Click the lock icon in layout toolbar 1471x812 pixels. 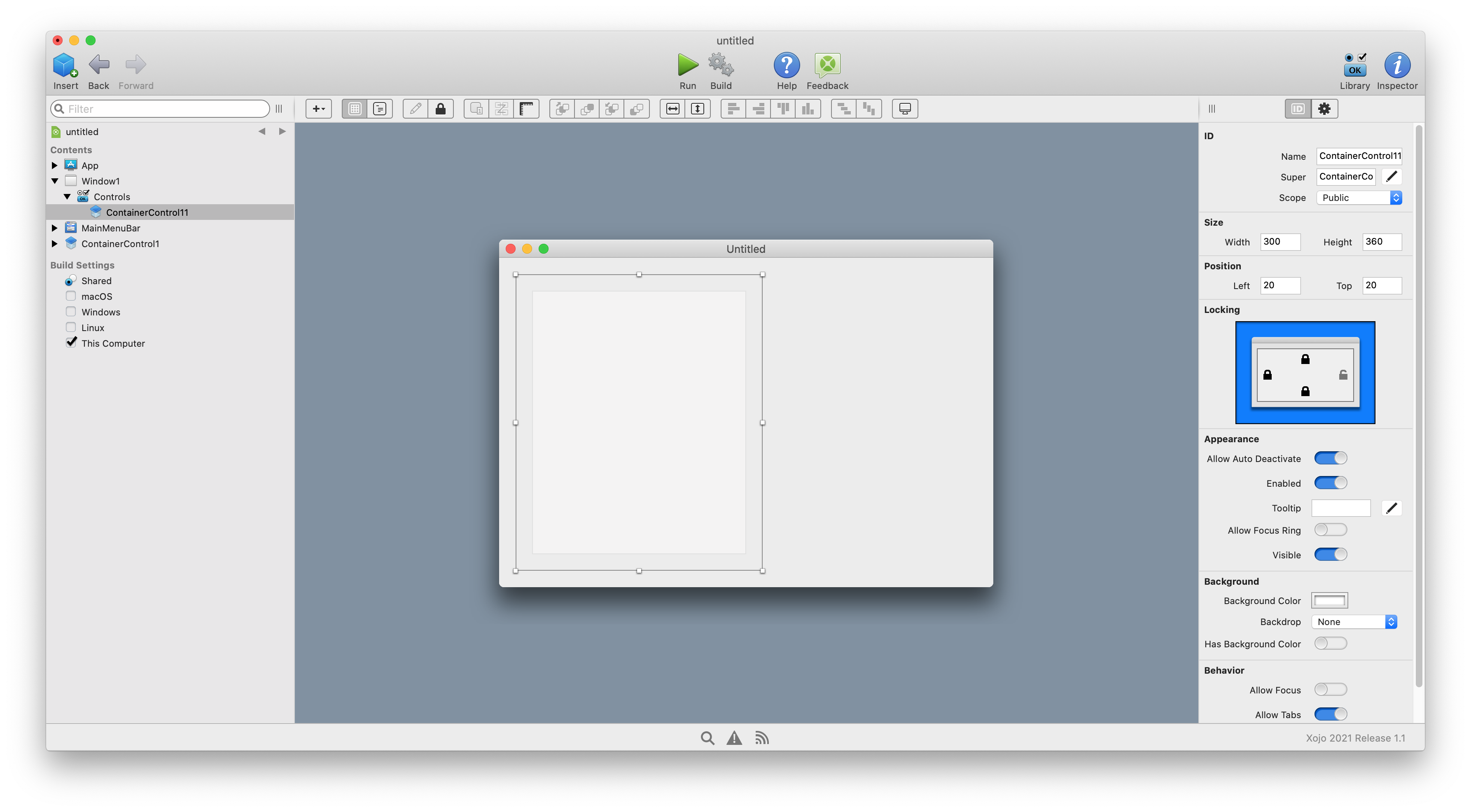point(440,108)
